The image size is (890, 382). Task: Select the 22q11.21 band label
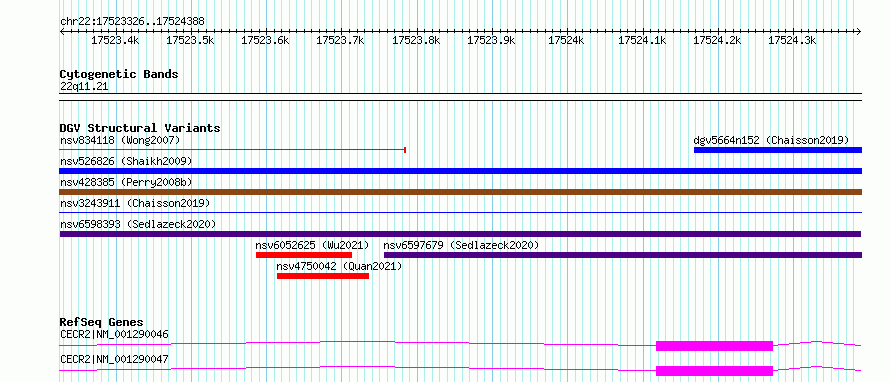pos(84,87)
